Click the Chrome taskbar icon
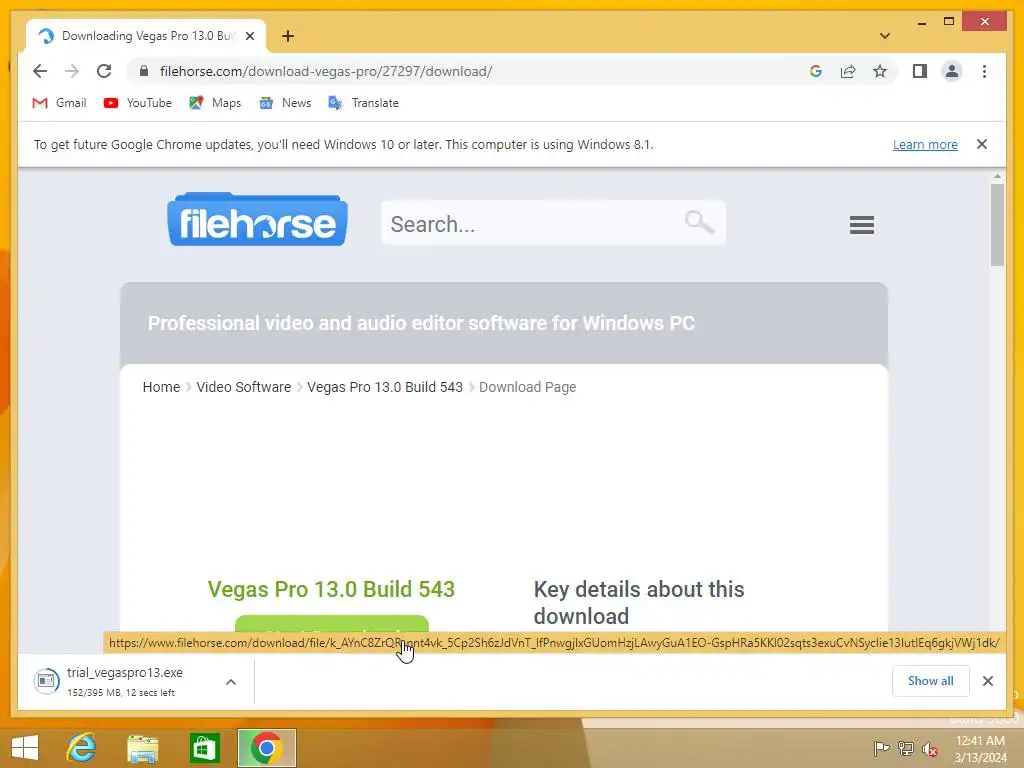1024x768 pixels. (x=266, y=748)
